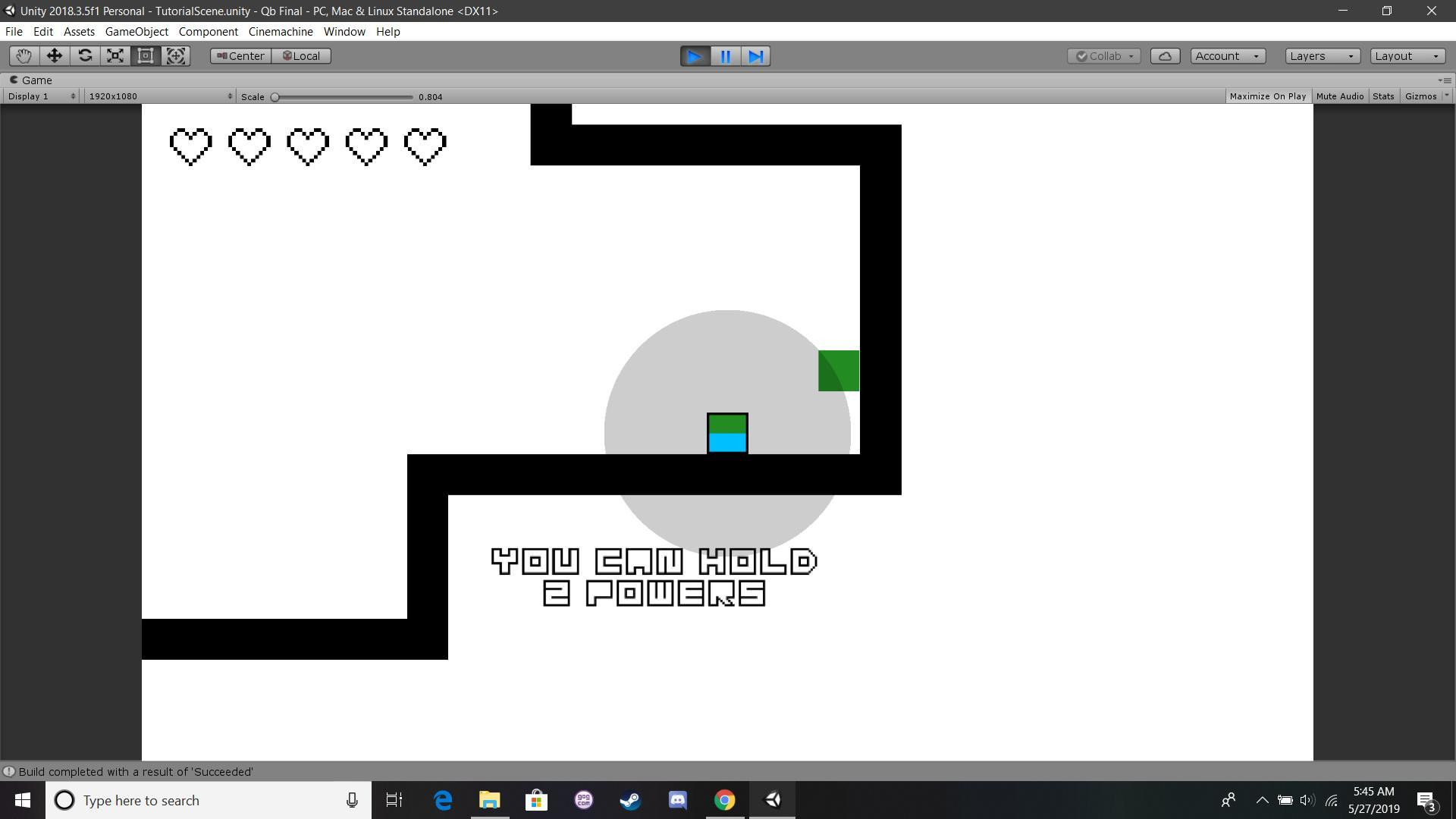Toggle Stats overlay

(x=1383, y=96)
